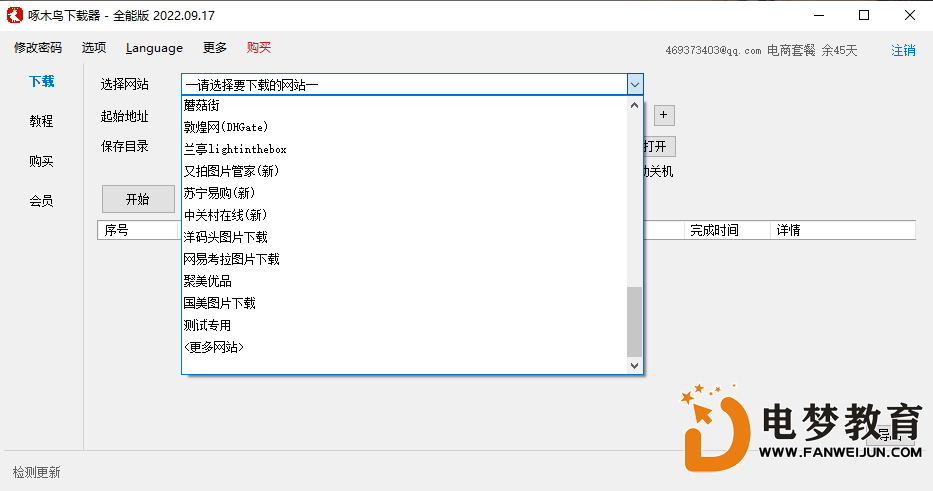Viewport: 933px width, 491px height.
Task: Select 中关村在线(新) from the list
Action: [405, 215]
